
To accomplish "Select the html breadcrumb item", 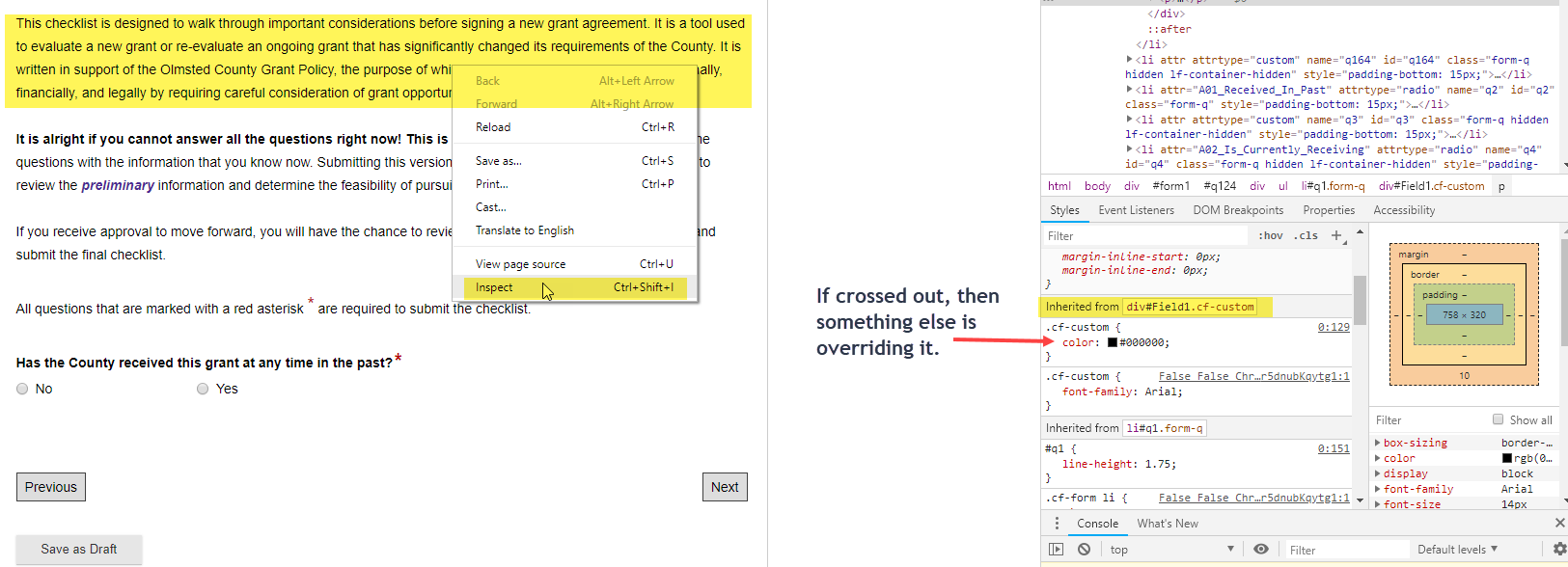I will [1059, 186].
